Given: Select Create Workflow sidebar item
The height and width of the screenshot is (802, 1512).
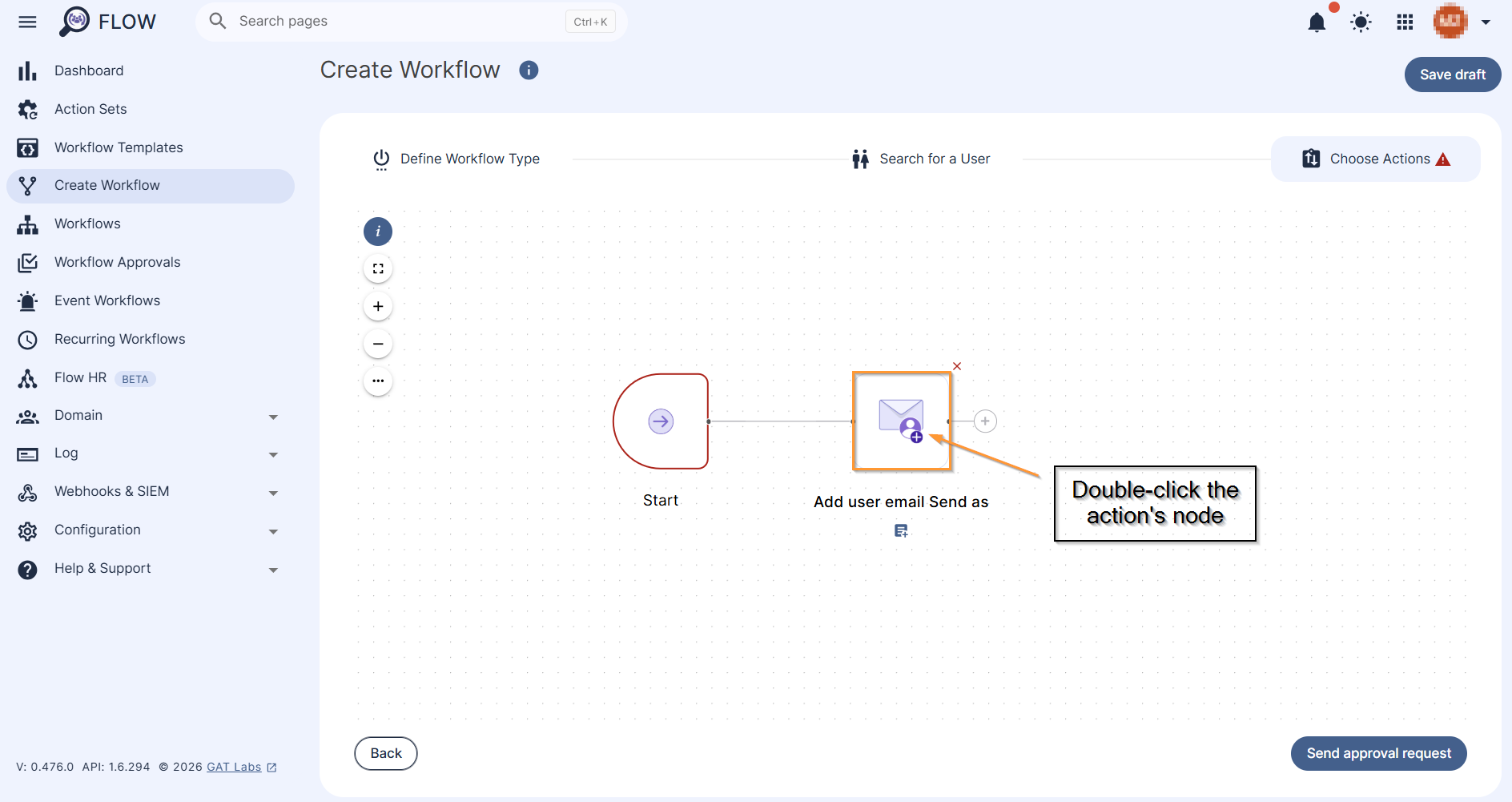Looking at the screenshot, I should [151, 186].
